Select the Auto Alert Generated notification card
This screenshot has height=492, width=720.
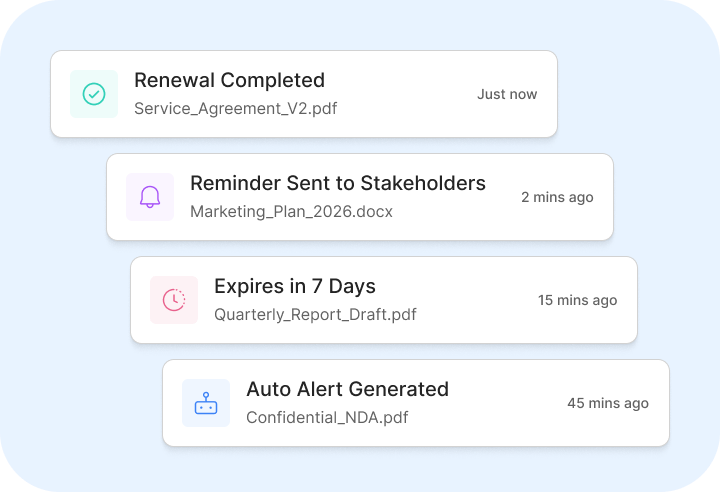500,431
